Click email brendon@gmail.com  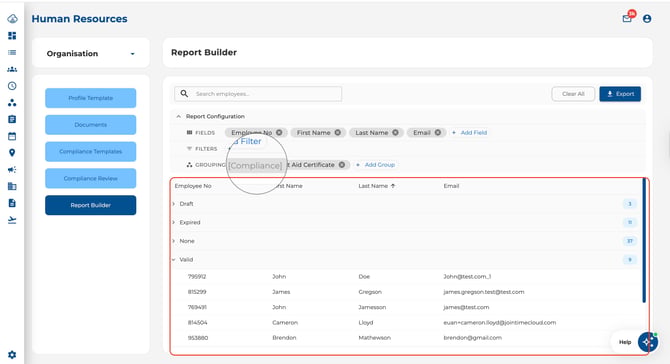(473, 338)
